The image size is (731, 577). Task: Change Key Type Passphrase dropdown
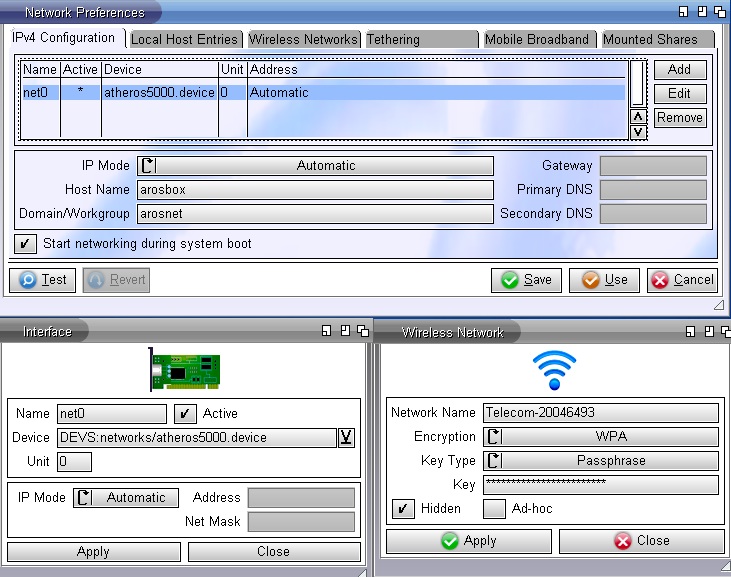click(x=601, y=461)
